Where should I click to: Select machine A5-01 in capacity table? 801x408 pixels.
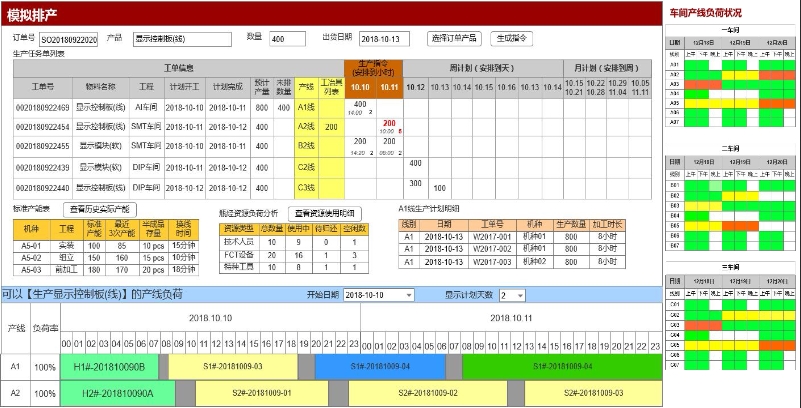tap(31, 245)
